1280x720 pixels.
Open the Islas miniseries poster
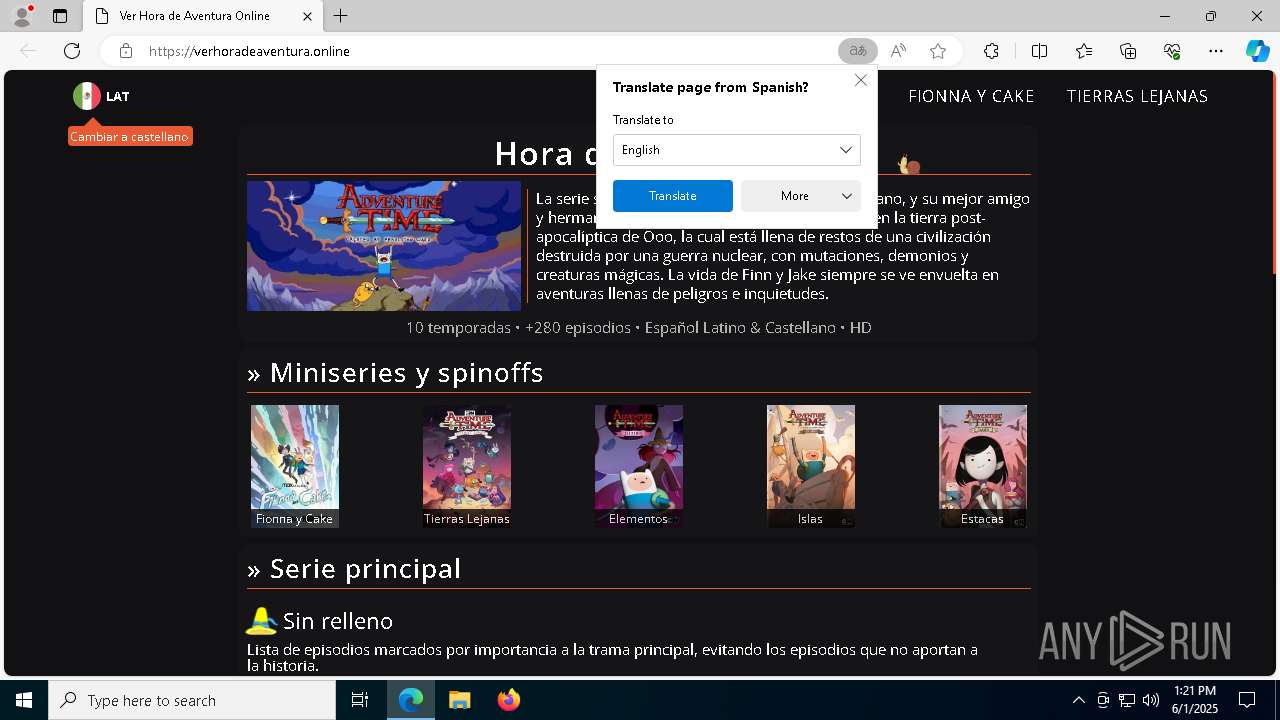click(x=811, y=466)
